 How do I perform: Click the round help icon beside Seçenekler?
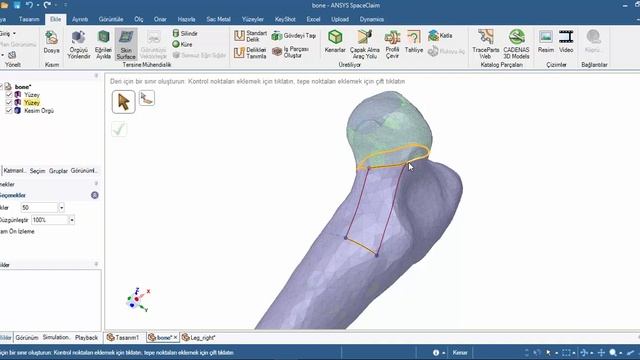[x=95, y=195]
